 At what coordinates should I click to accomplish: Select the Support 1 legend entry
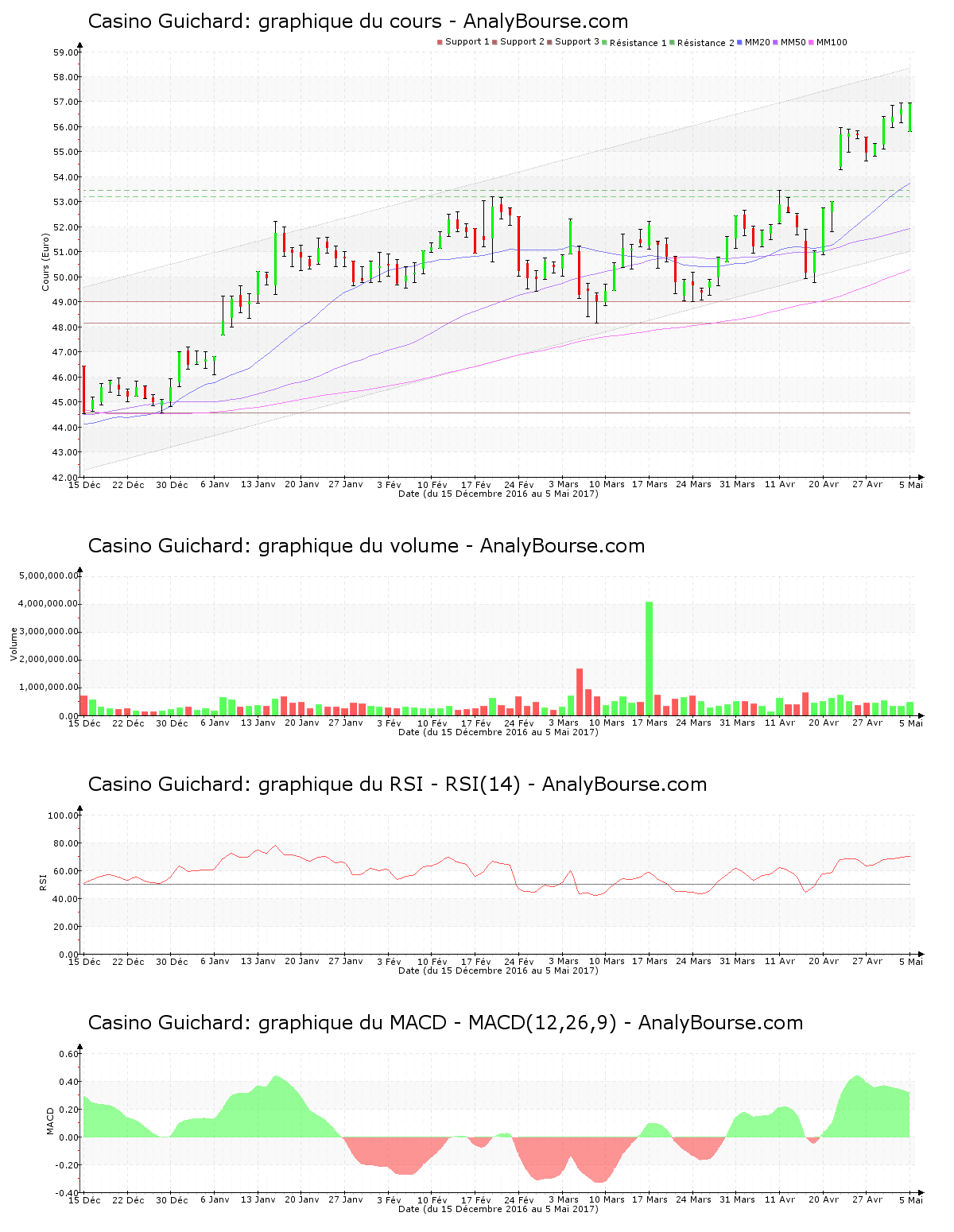click(463, 42)
